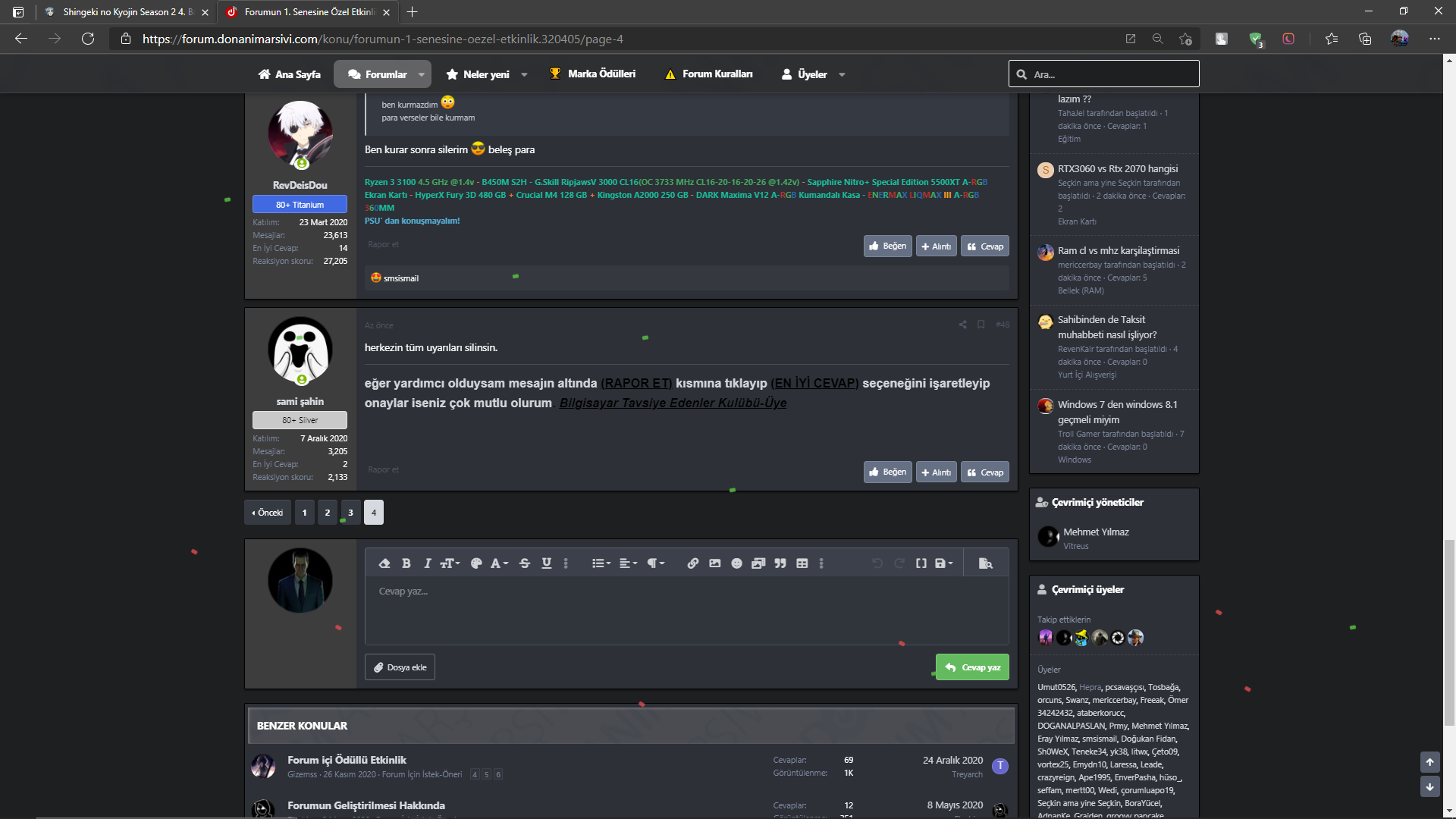The width and height of the screenshot is (1456, 819).
Task: Expand the 'Neler yeni' dropdown arrow
Action: (x=524, y=74)
